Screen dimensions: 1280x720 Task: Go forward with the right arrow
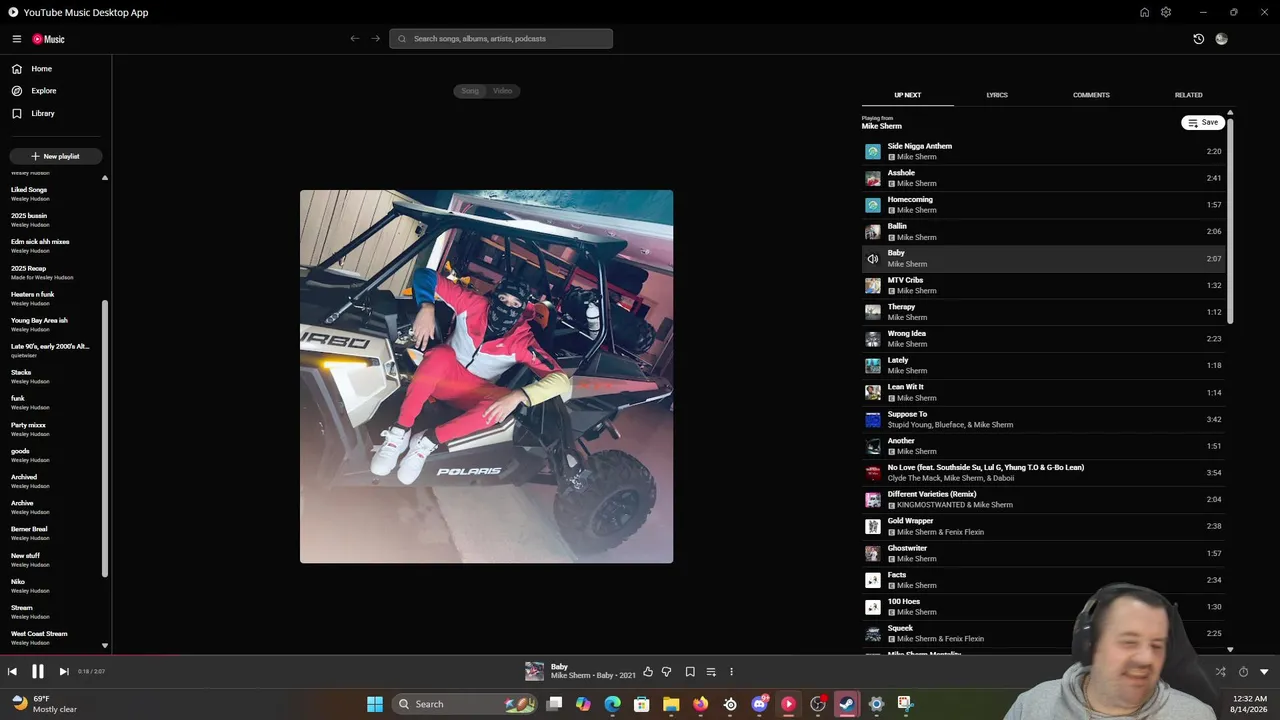[376, 39]
